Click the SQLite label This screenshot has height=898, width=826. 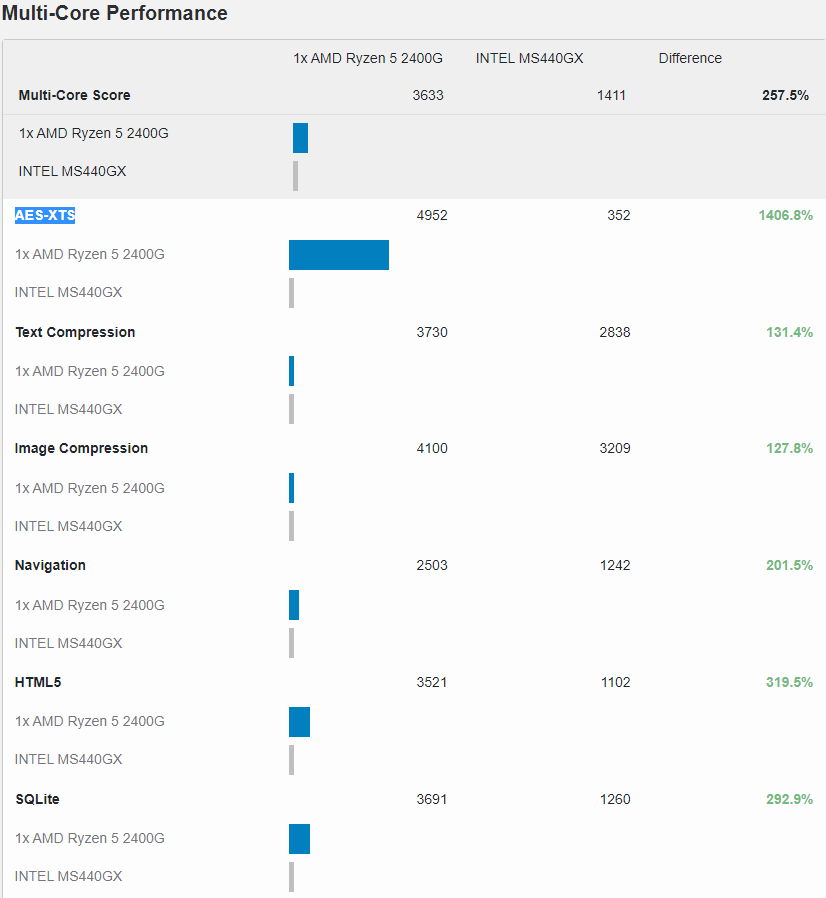(37, 799)
